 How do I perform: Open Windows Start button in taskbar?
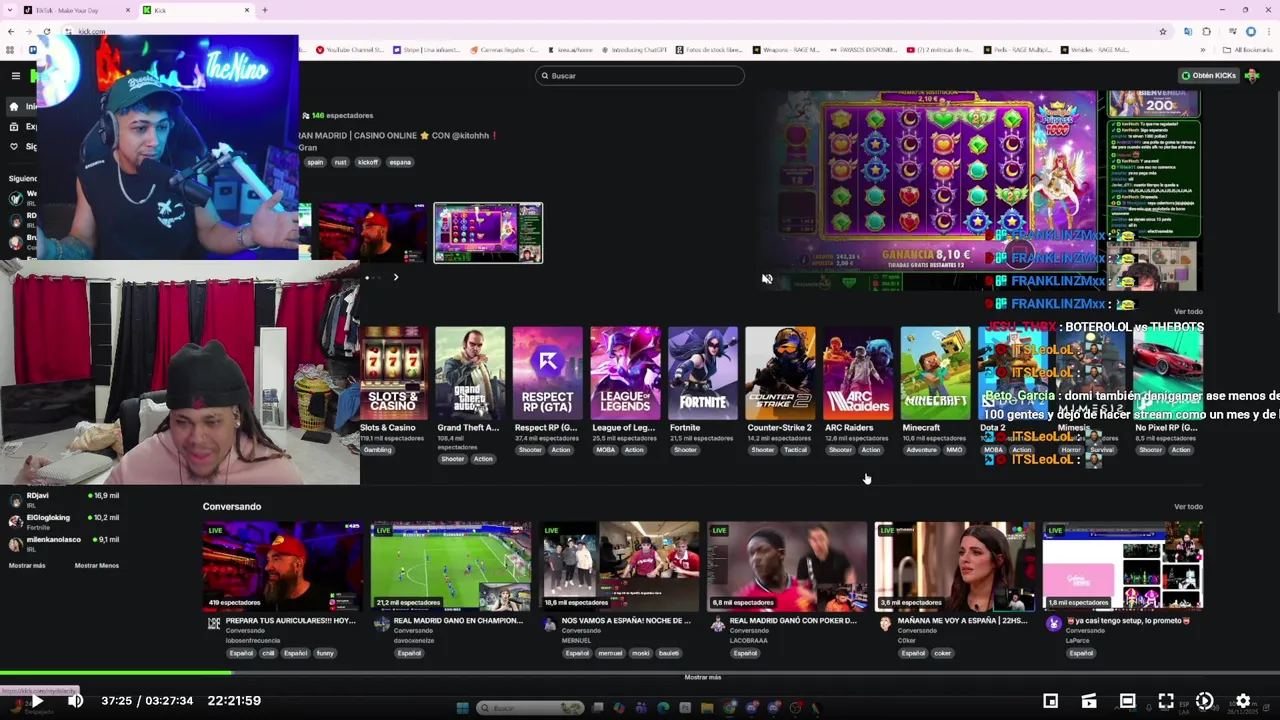[x=462, y=708]
